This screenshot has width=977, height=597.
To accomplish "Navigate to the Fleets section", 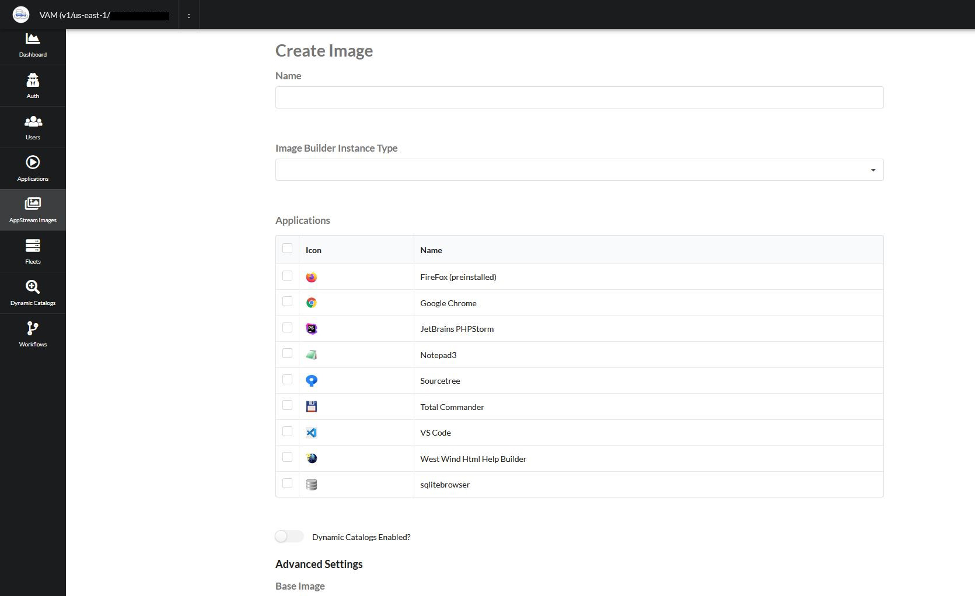I will pyautogui.click(x=33, y=249).
